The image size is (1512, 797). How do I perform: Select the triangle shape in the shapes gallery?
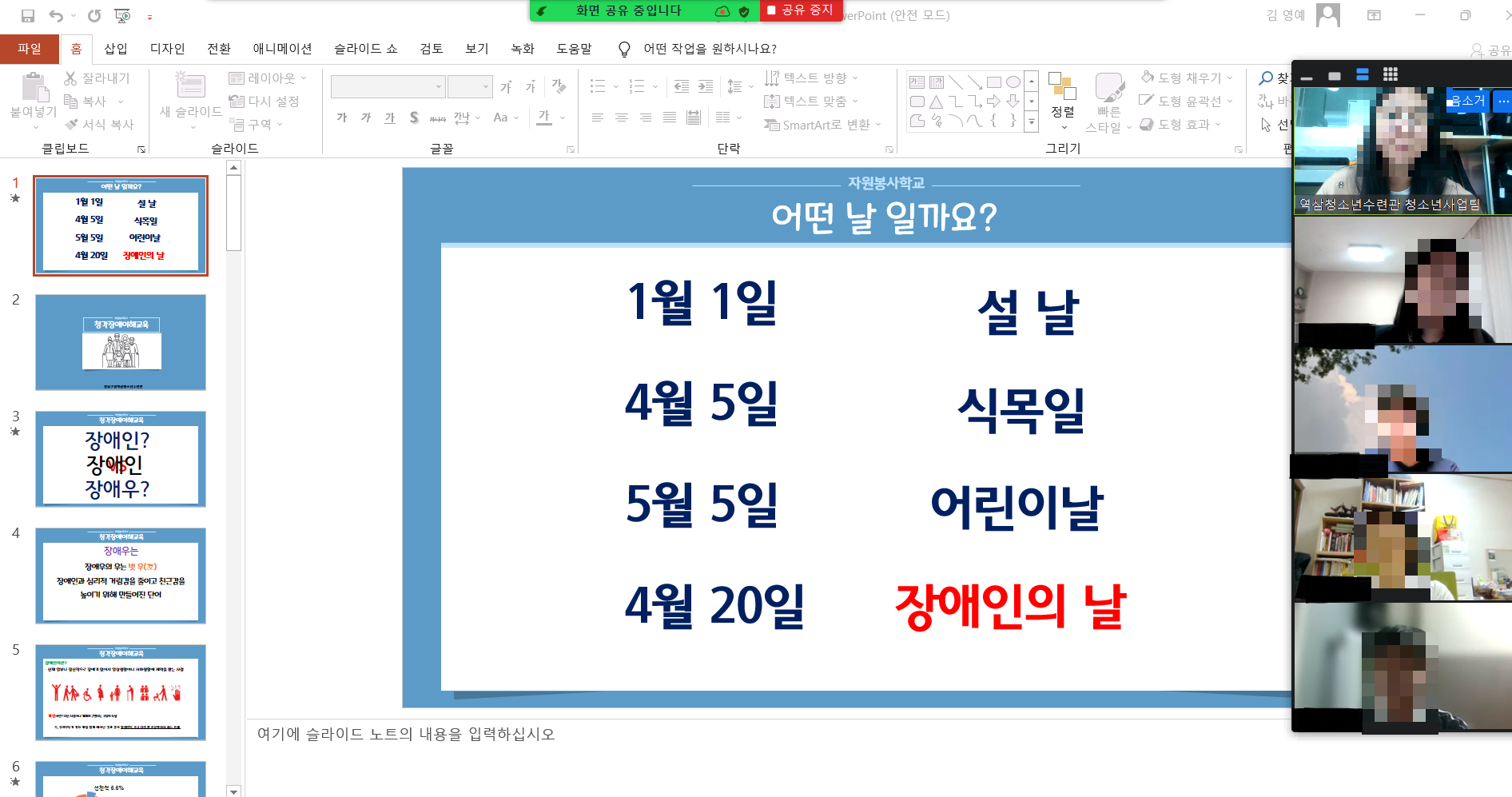pyautogui.click(x=937, y=102)
